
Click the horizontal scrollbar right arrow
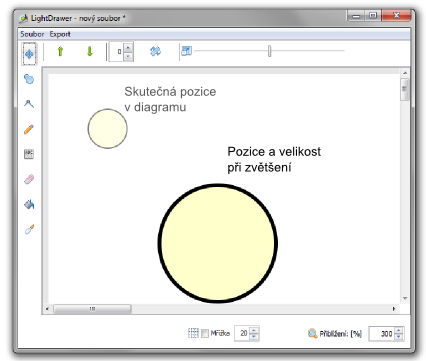(394, 309)
